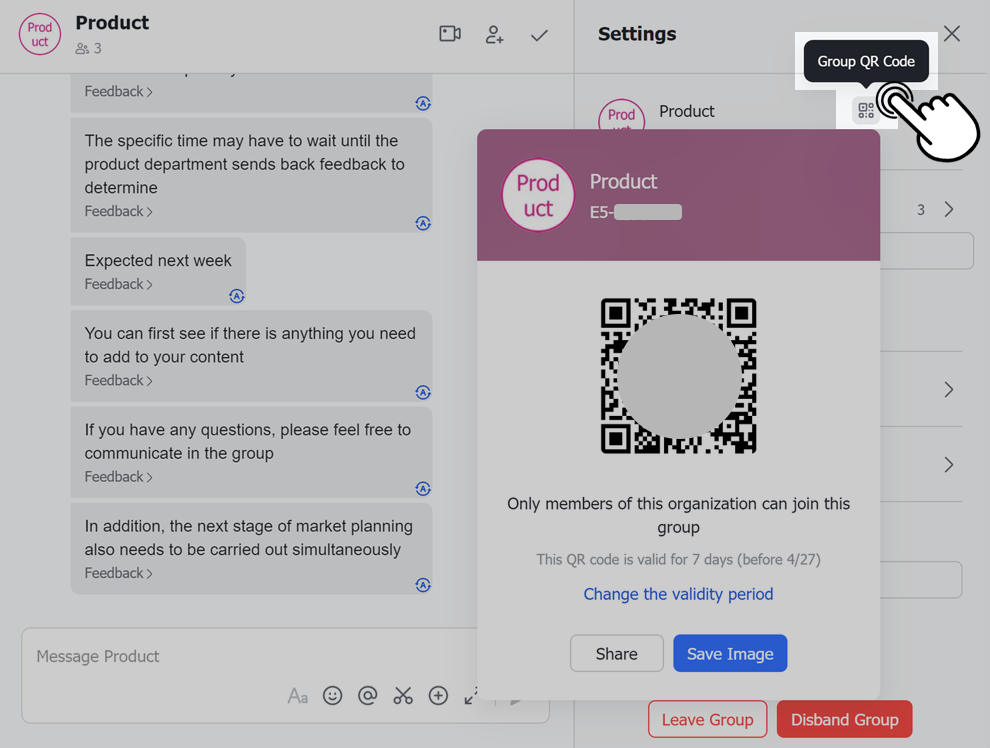This screenshot has height=748, width=990.
Task: Click 'Change the validity period' link
Action: pyautogui.click(x=678, y=594)
